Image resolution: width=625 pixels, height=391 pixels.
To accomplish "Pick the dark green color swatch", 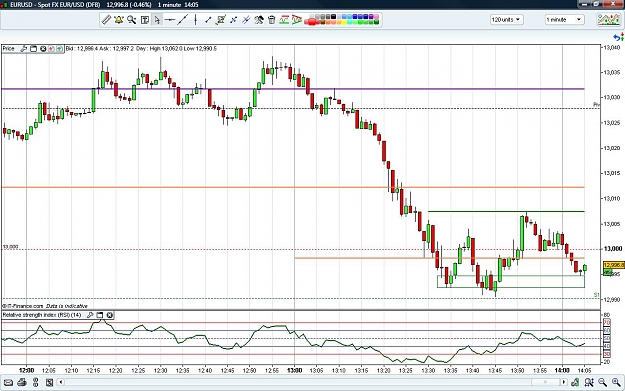I will (376, 22).
